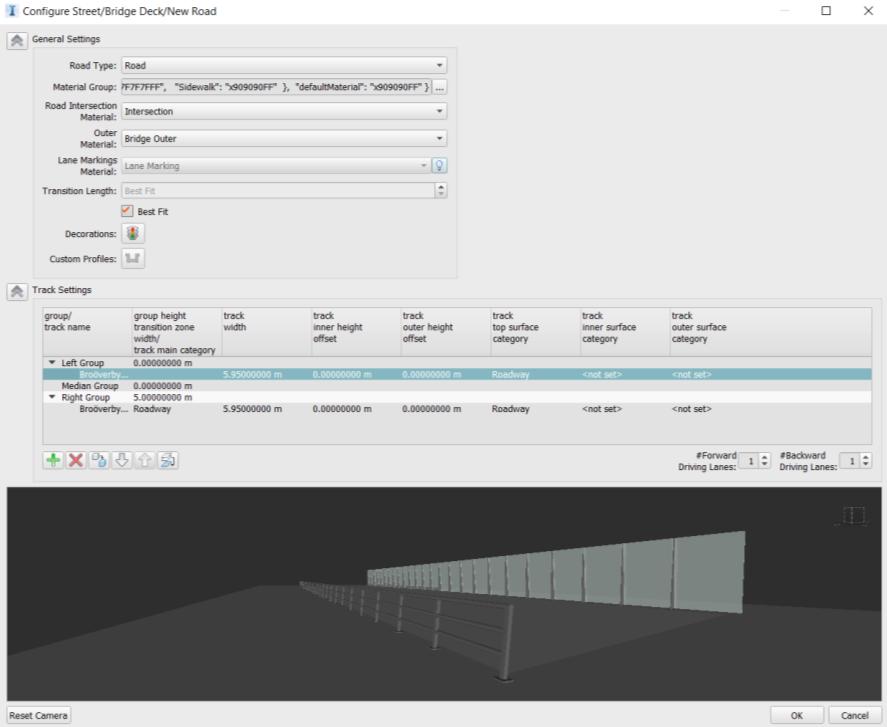Click 'track outer surface category' column header
The height and width of the screenshot is (727, 887).
click(x=770, y=332)
